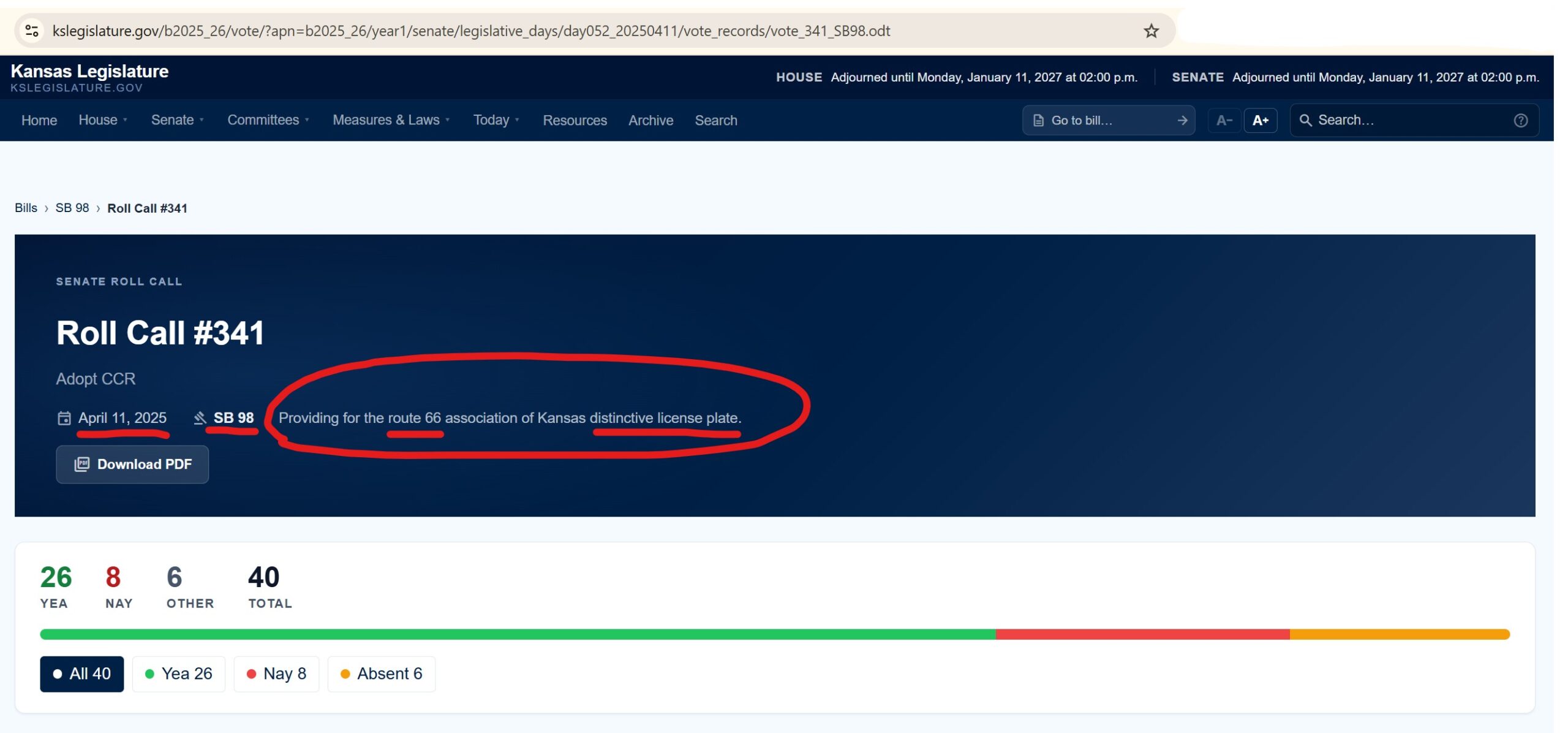Click the Search… input field
1568x733 pixels.
coord(1414,121)
